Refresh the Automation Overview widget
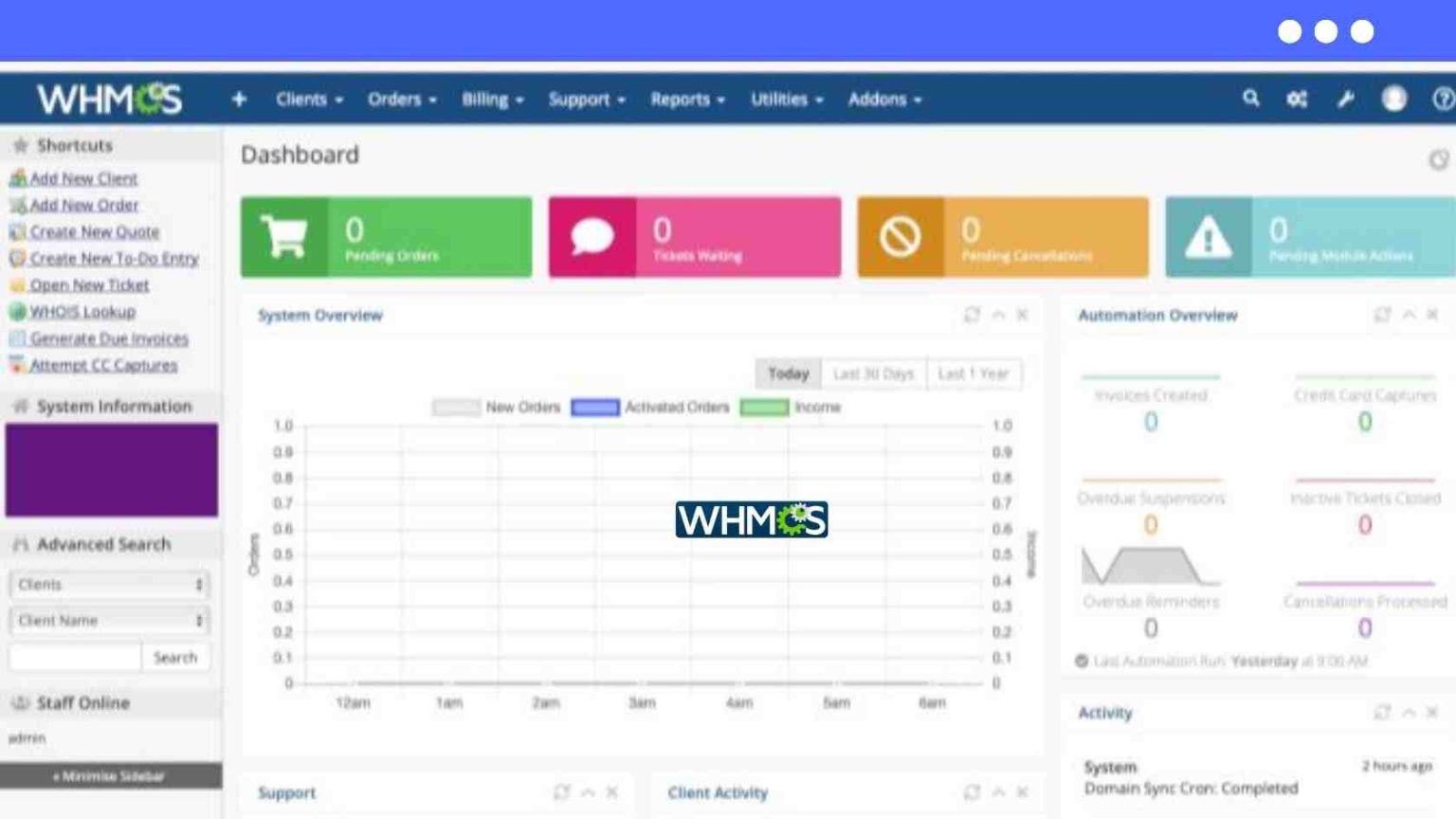 click(x=1382, y=315)
